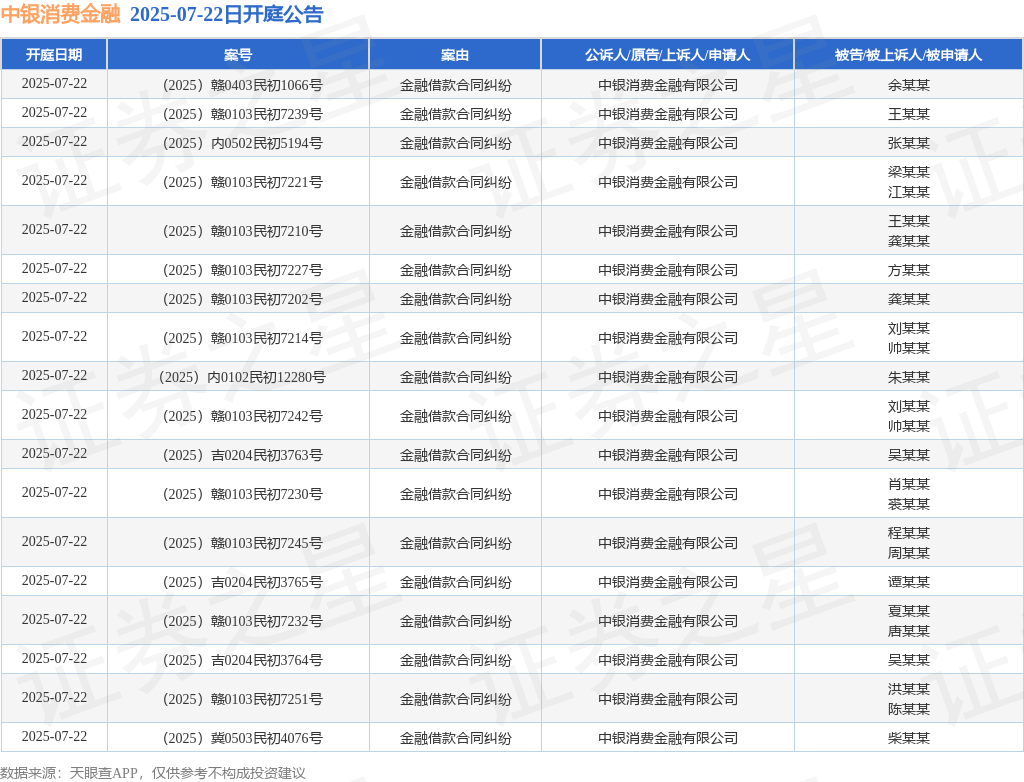Click the 数据来源 天眼查APP footer note
1024x782 pixels.
[x=153, y=772]
